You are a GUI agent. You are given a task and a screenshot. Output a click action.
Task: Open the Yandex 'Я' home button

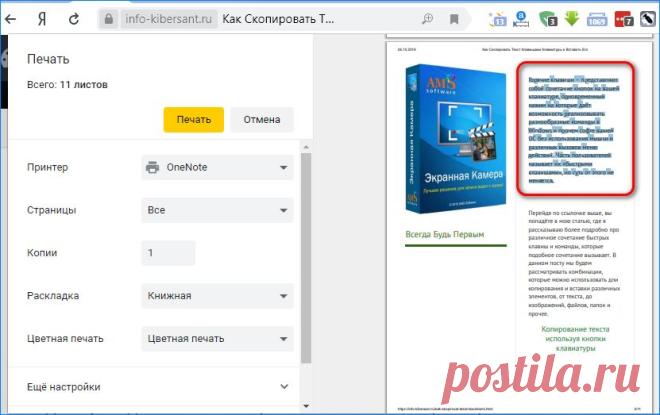click(x=42, y=19)
